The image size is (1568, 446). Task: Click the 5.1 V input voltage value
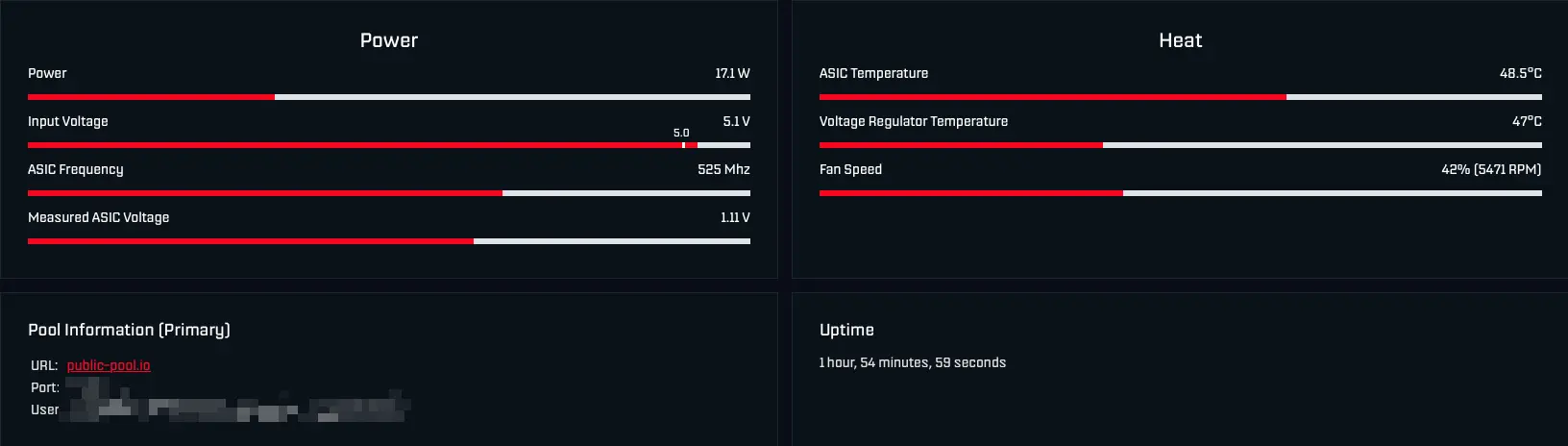[736, 121]
